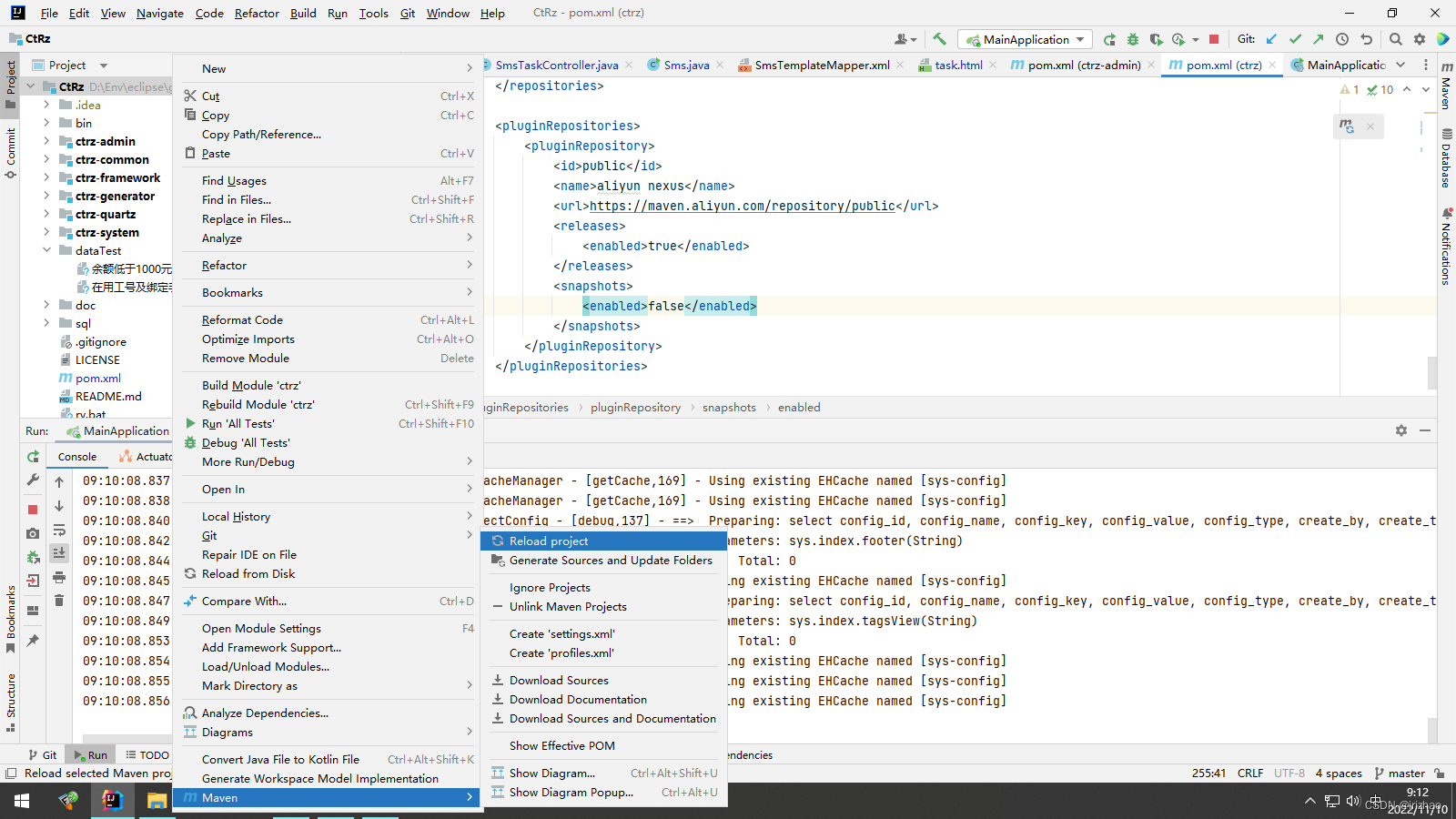
Task: Click Download Sources and Documentation
Action: pyautogui.click(x=612, y=718)
